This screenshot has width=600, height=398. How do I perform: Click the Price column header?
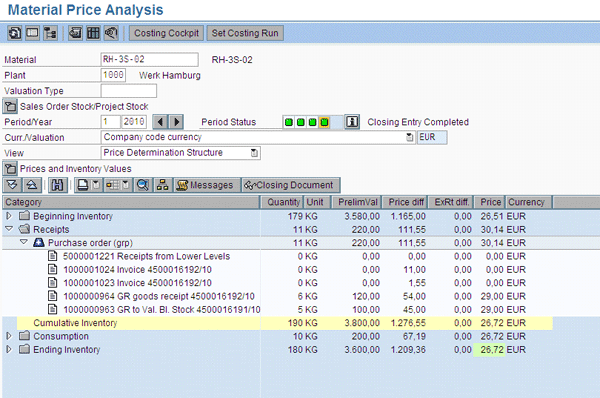click(490, 202)
